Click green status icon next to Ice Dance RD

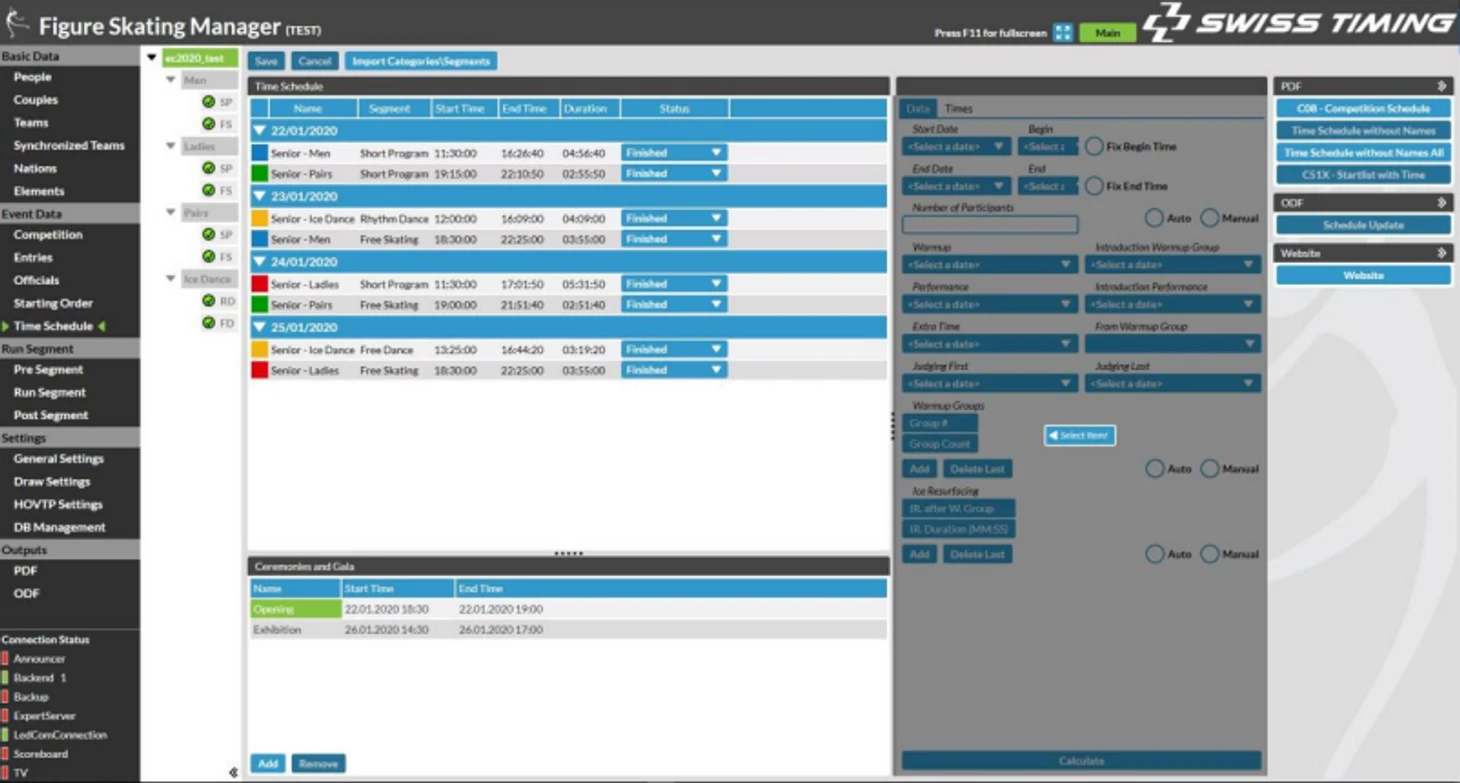pyautogui.click(x=208, y=301)
